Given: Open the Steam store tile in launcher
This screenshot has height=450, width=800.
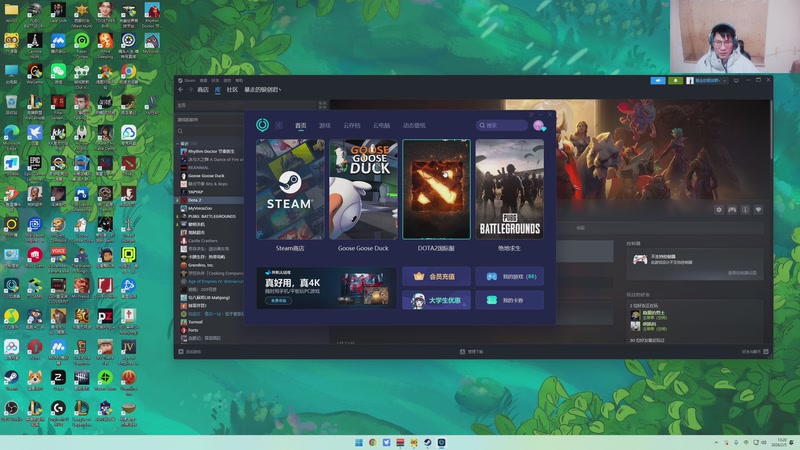Looking at the screenshot, I should (x=290, y=189).
